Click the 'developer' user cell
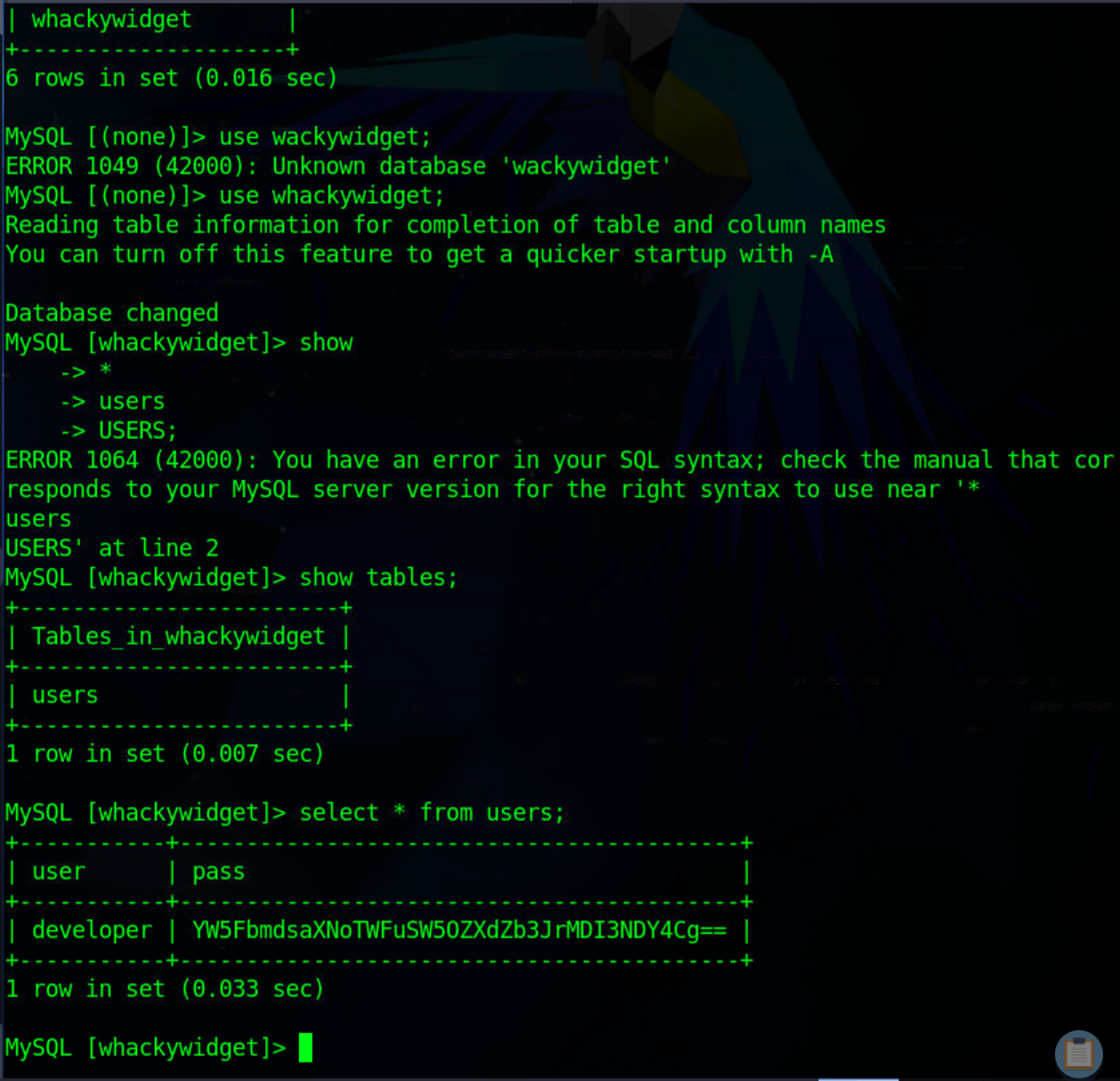This screenshot has height=1081, width=1120. pyautogui.click(x=92, y=931)
